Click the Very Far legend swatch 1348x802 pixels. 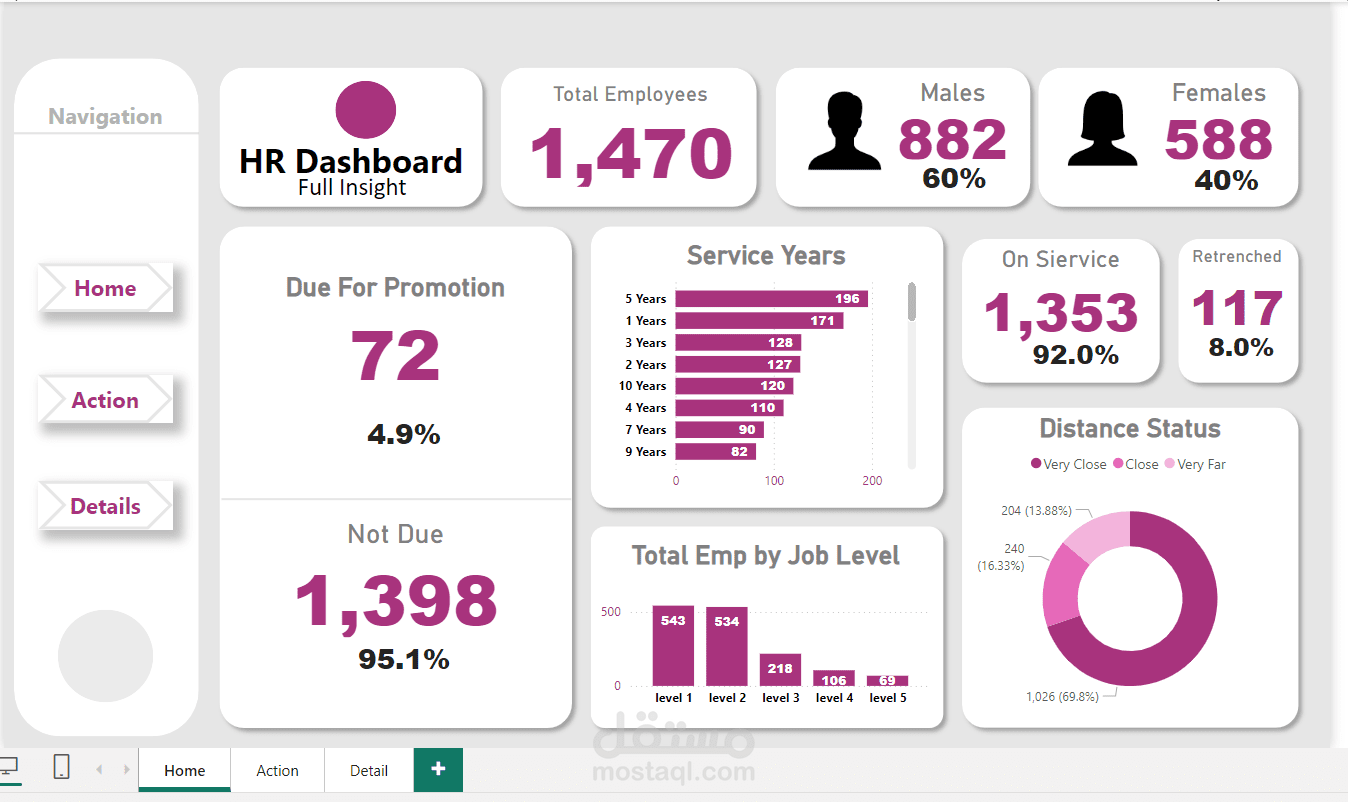click(1169, 464)
